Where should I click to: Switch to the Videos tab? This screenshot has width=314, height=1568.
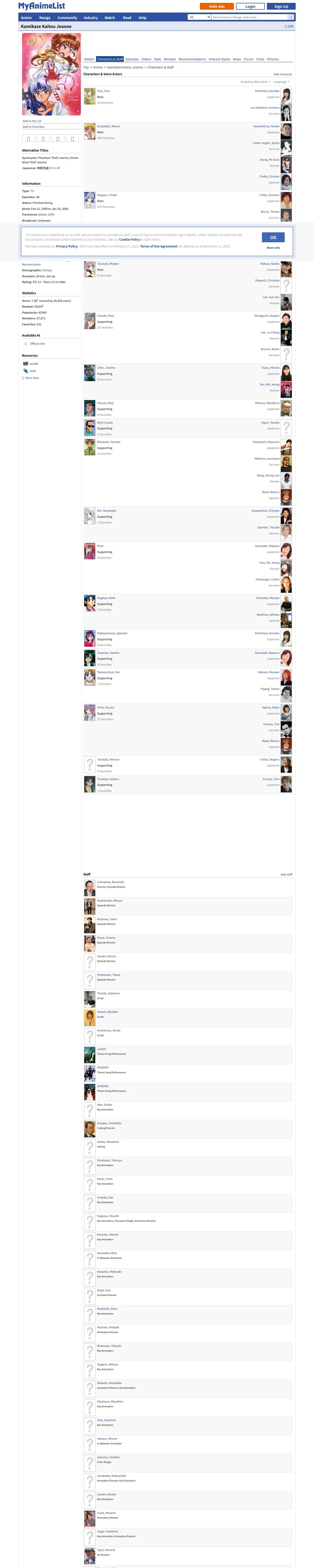click(146, 59)
